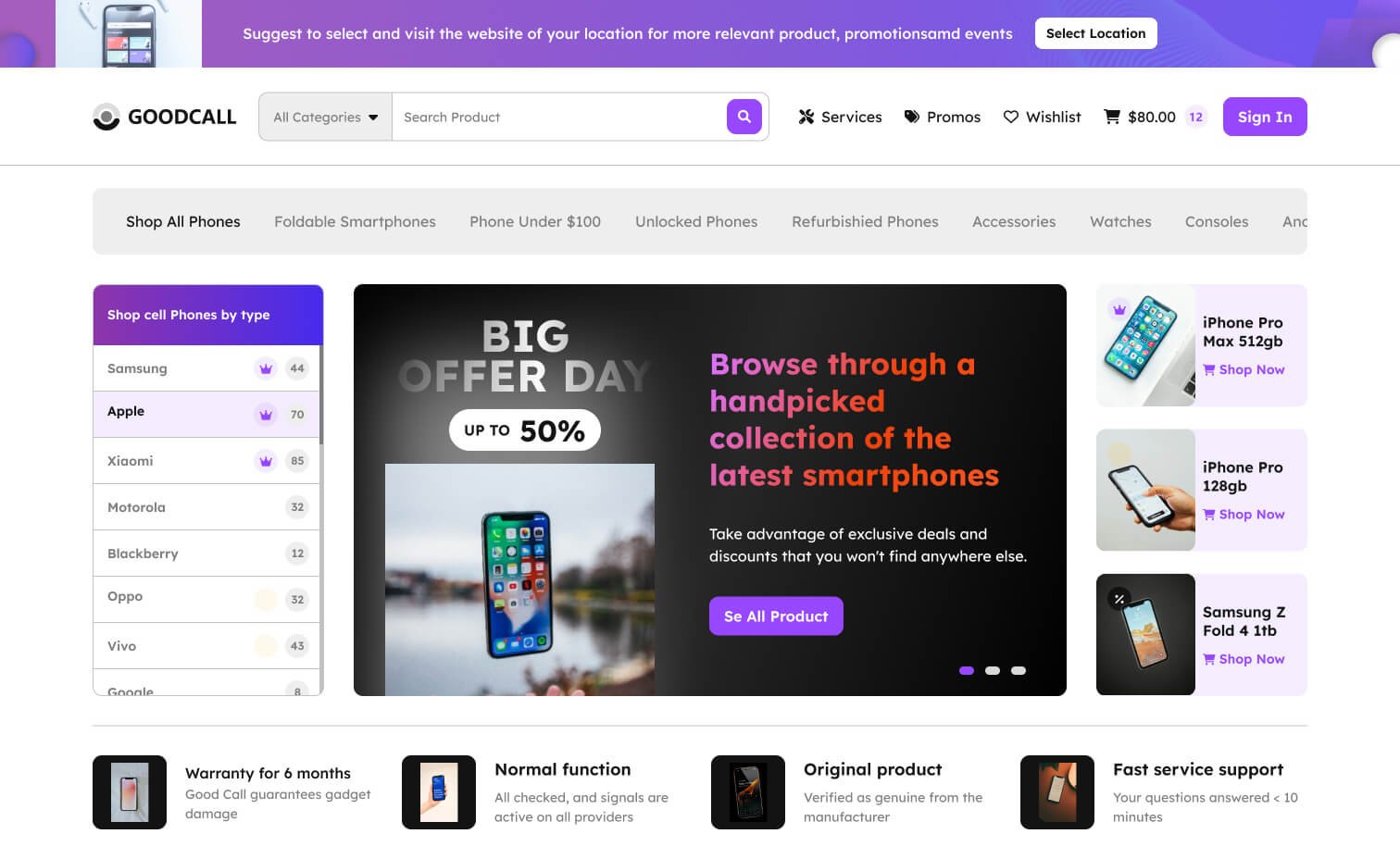
Task: Click the Sign In button
Action: tap(1265, 117)
